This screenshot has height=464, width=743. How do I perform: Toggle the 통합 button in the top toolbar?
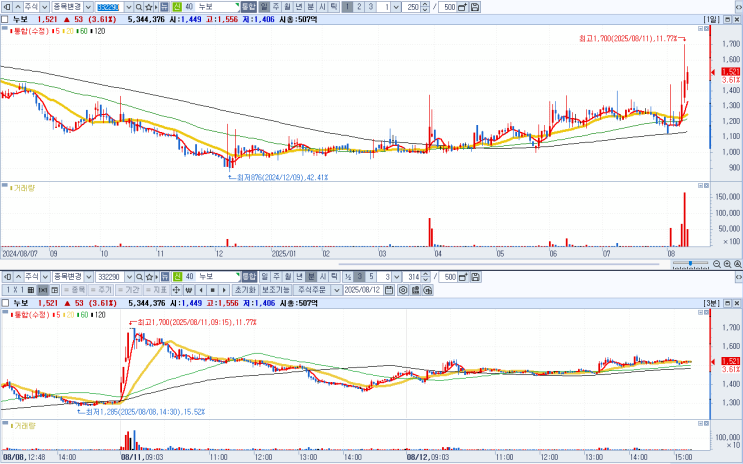pyautogui.click(x=248, y=7)
